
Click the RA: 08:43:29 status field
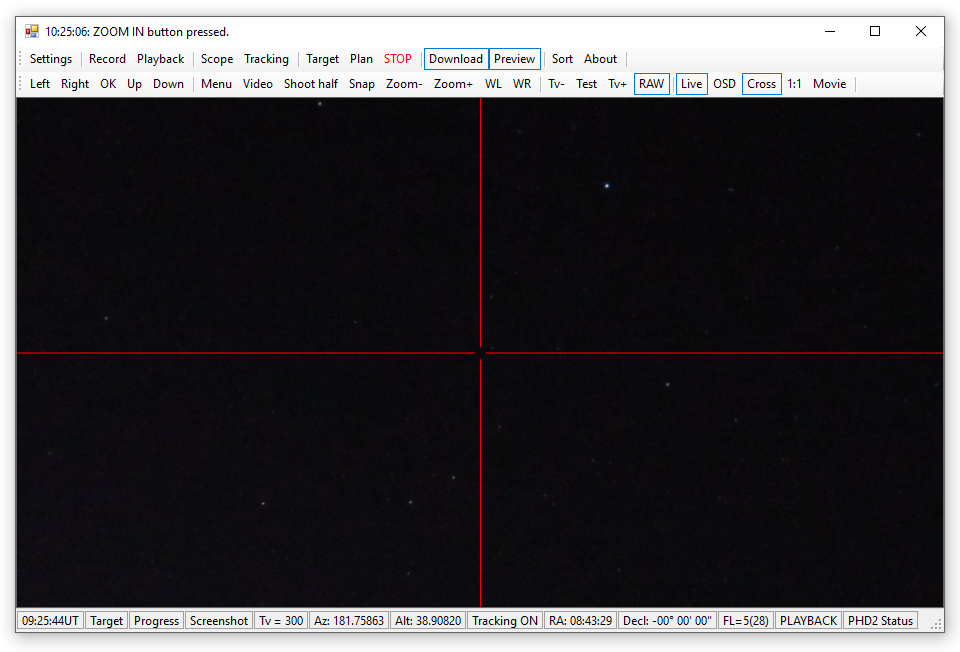pos(580,621)
